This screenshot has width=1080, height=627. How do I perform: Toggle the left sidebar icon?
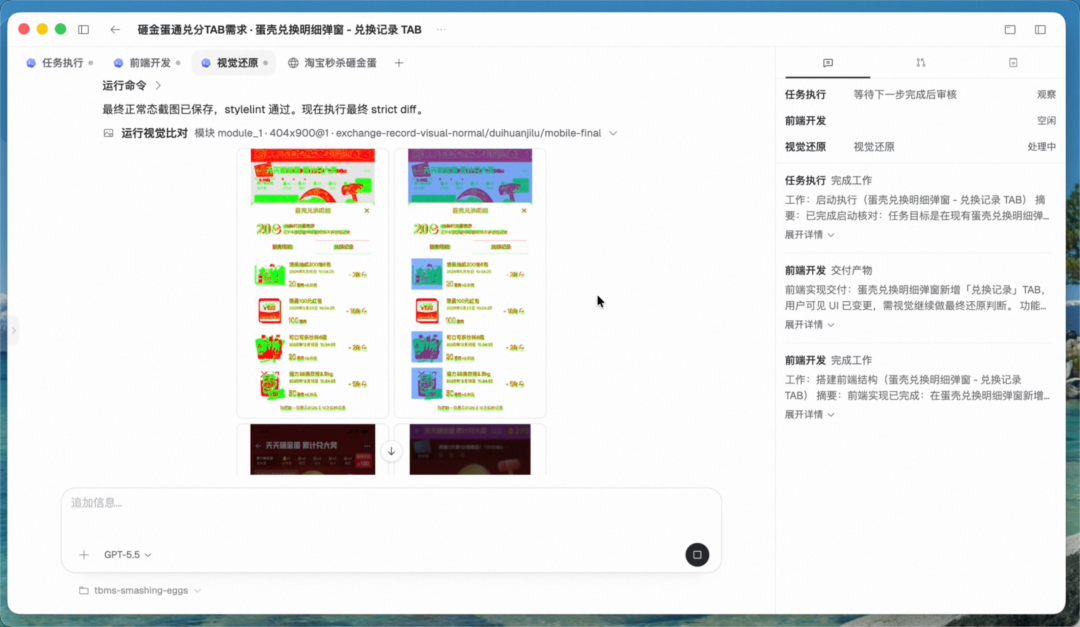[83, 30]
